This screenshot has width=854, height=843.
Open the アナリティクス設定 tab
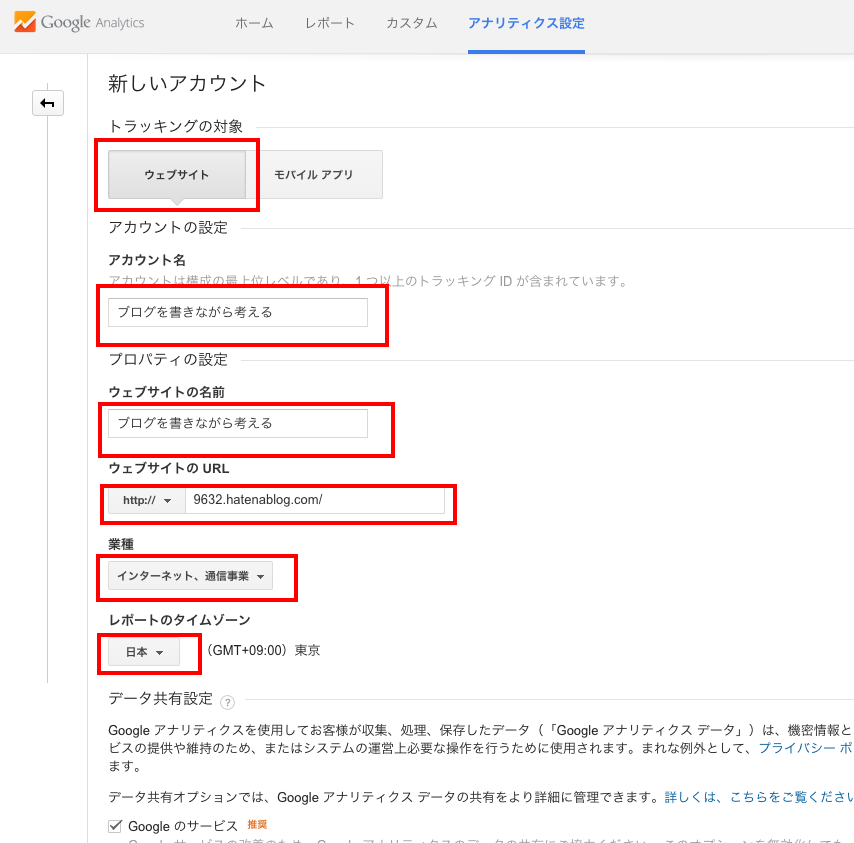(526, 23)
